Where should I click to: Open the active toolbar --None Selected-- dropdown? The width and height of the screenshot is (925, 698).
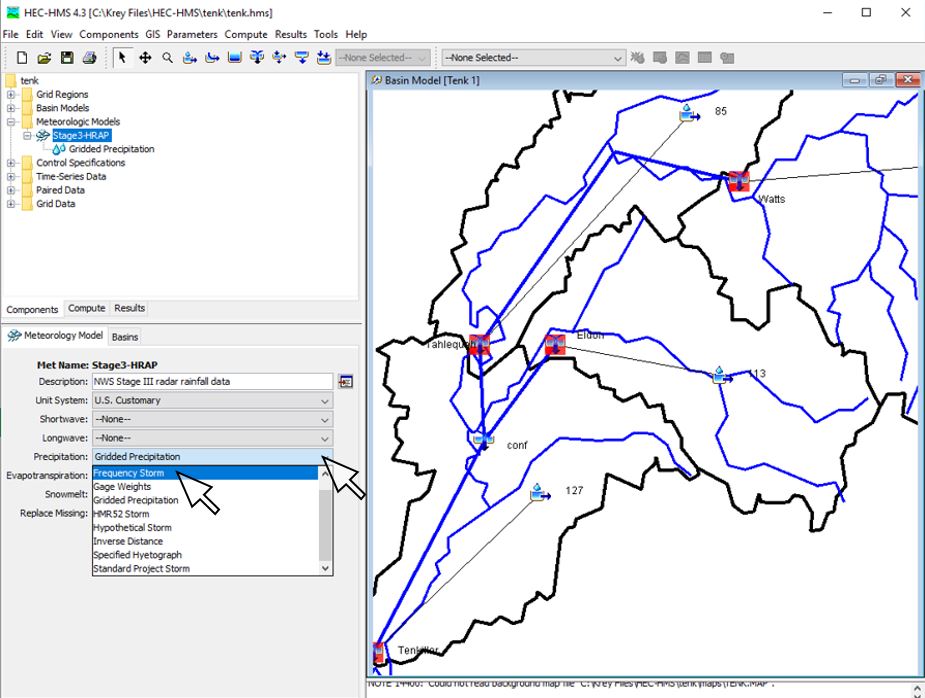[x=533, y=58]
